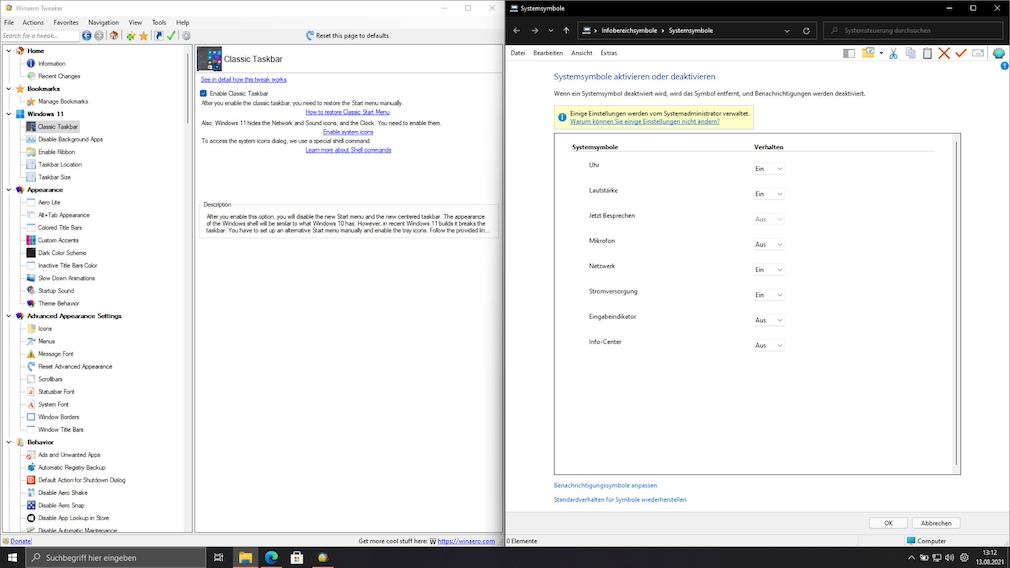The image size is (1010, 568).
Task: Click the Abbrechen button
Action: pos(936,524)
